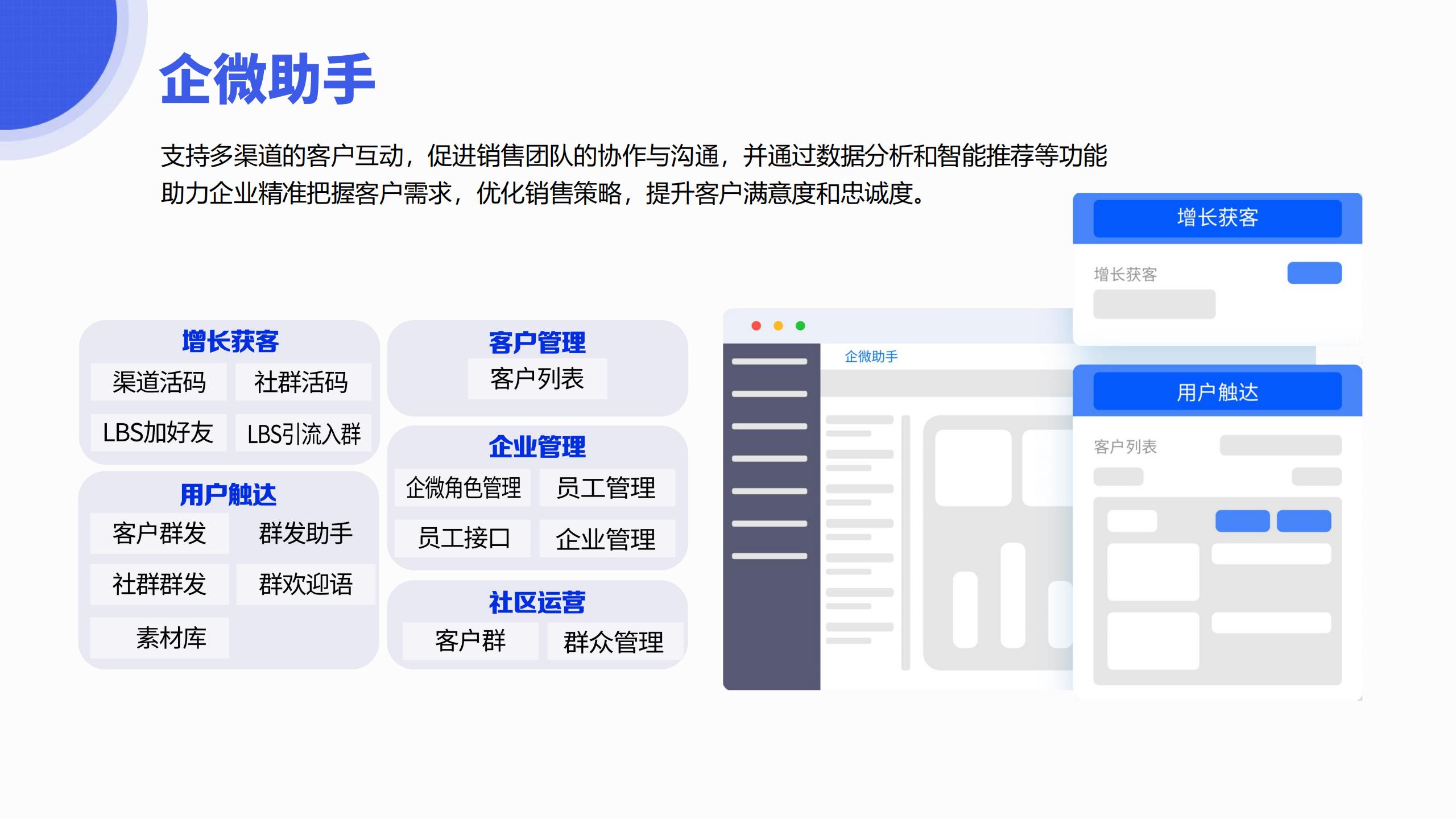Select the 企微角色管理 box
Screen dimensions: 1456x819
click(462, 487)
